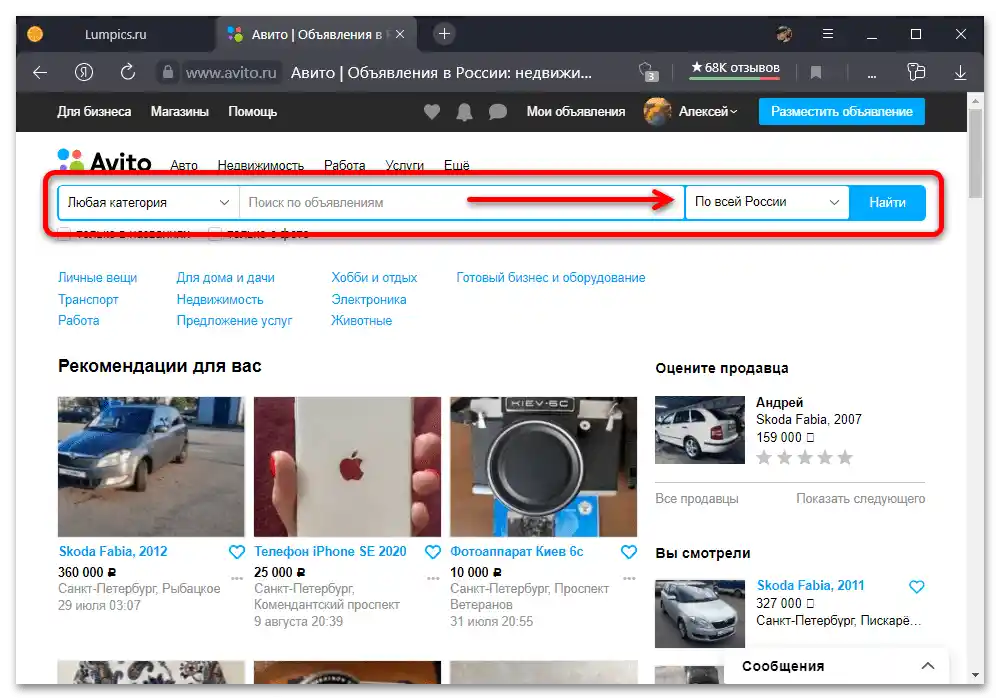Open the browser hamburger menu
1000x700 pixels.
click(x=828, y=34)
